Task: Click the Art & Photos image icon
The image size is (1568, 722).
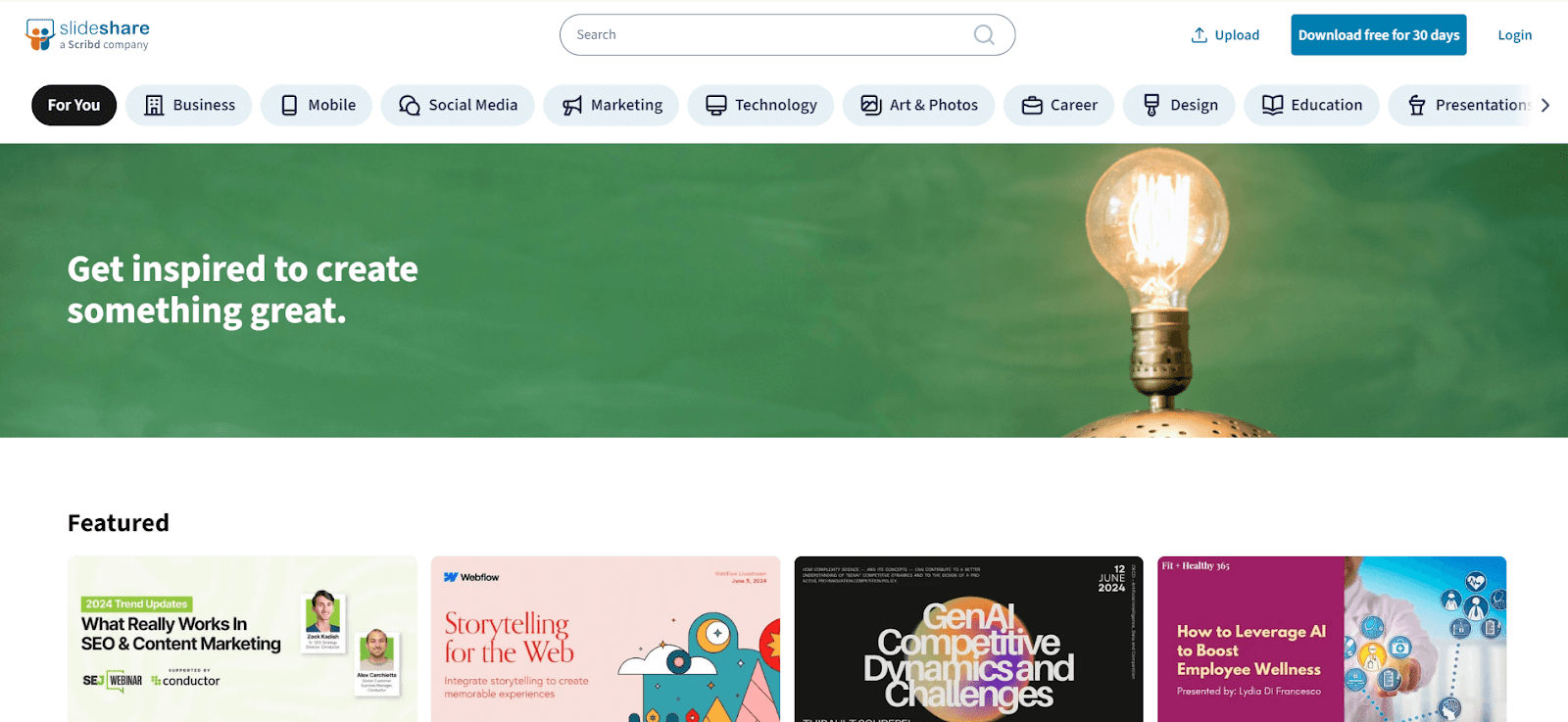Action: (x=871, y=105)
